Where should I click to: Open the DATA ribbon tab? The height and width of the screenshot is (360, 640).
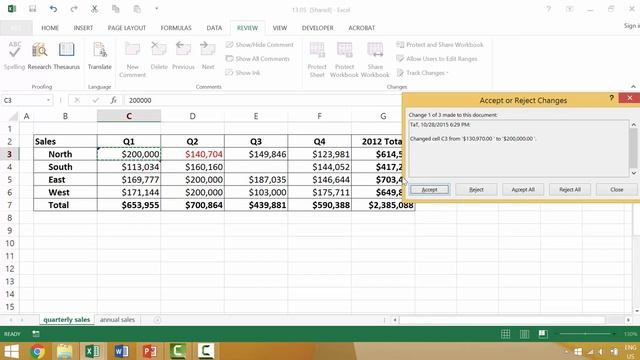coord(214,28)
